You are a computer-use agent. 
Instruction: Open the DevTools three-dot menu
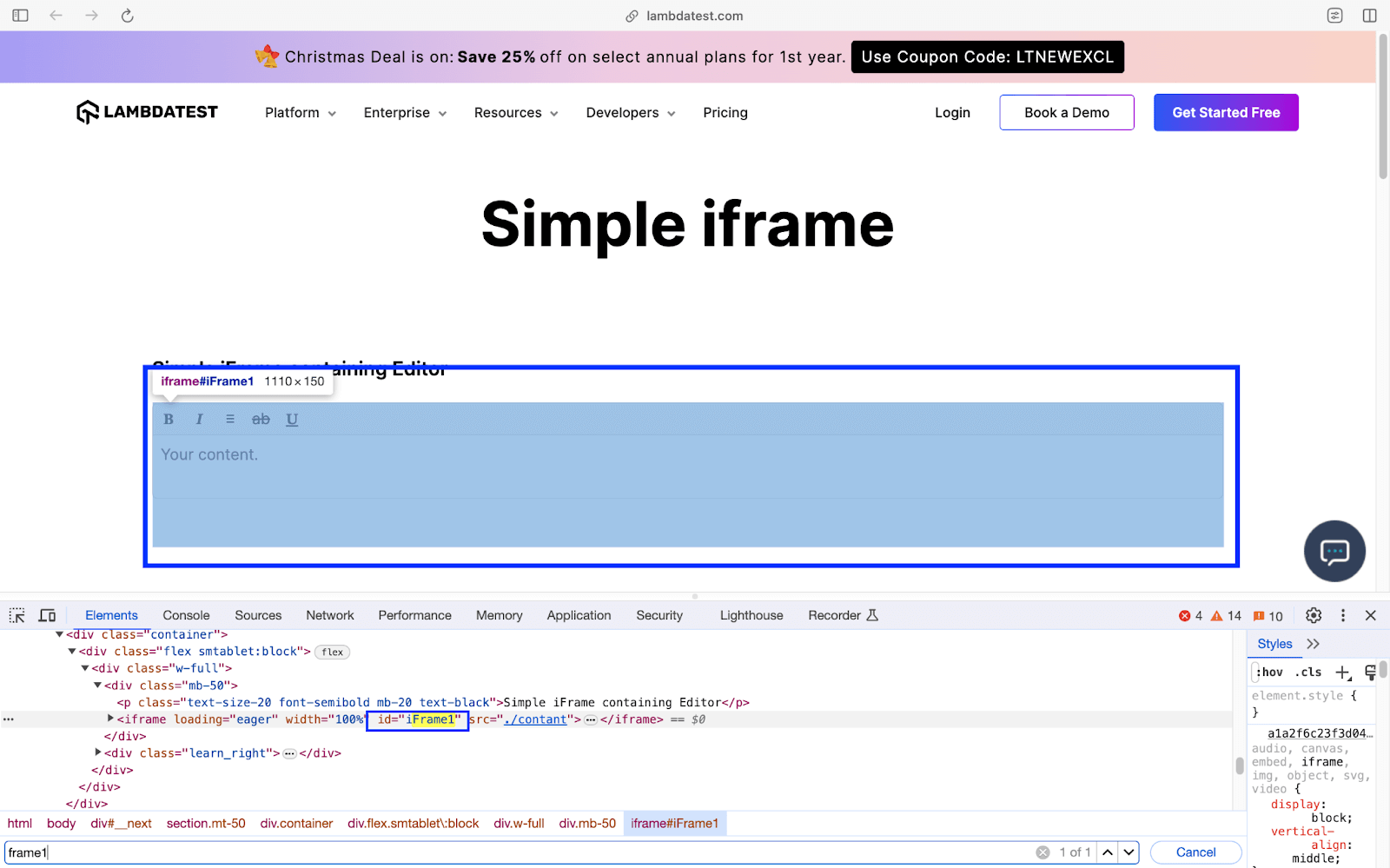pos(1342,614)
